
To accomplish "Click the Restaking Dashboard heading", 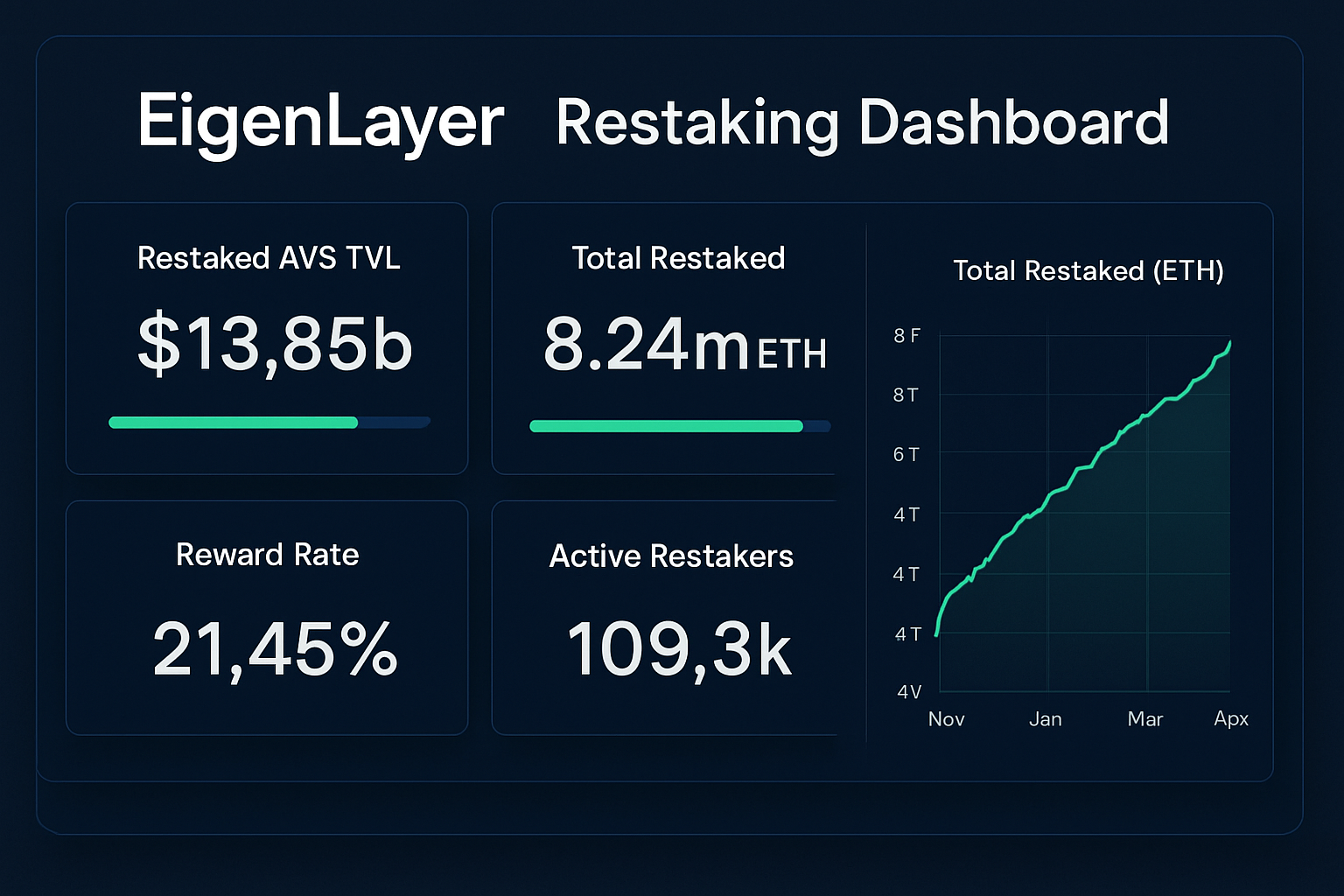I will [862, 122].
